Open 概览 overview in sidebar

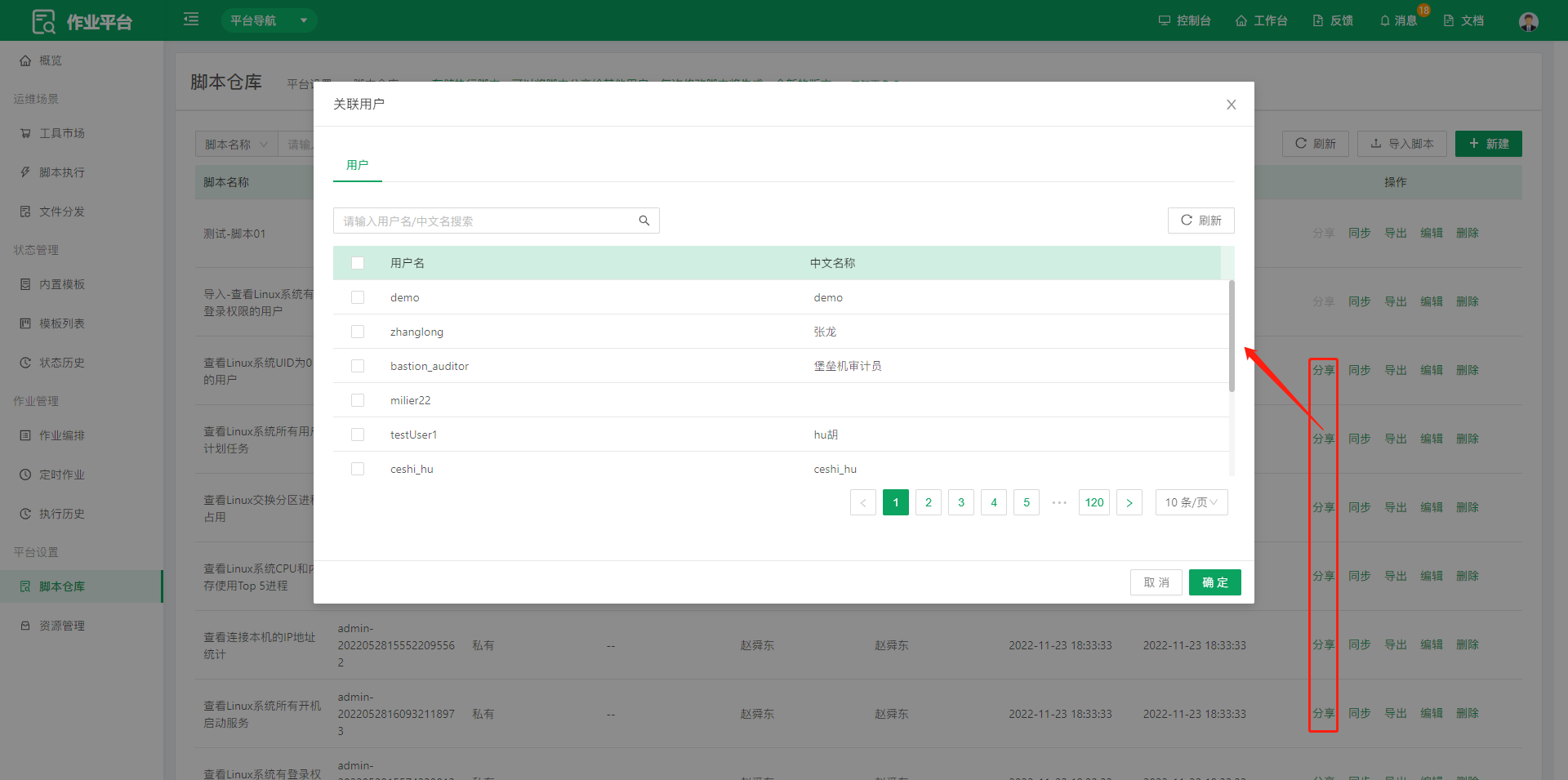(81, 60)
